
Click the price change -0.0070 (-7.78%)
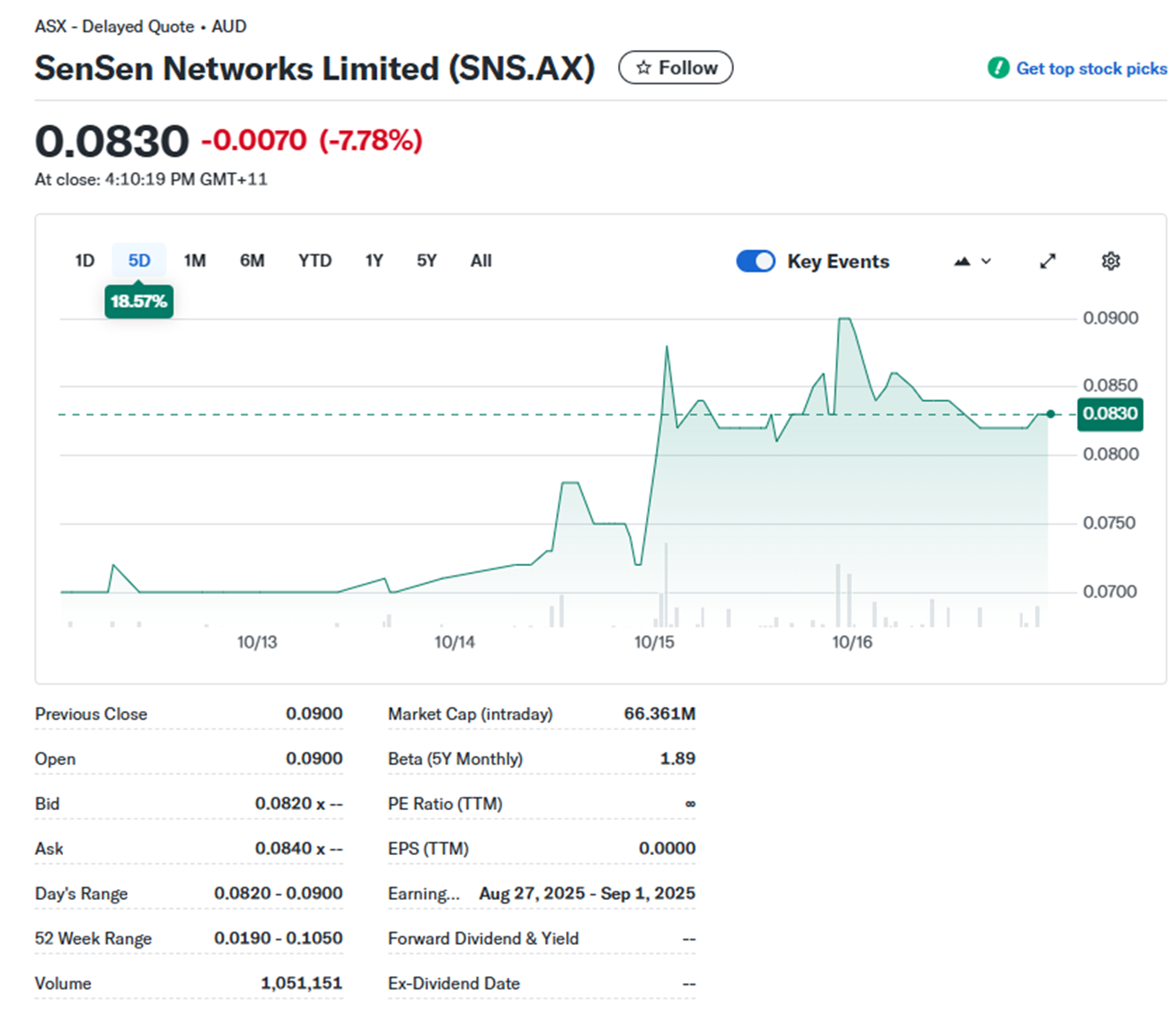[312, 141]
